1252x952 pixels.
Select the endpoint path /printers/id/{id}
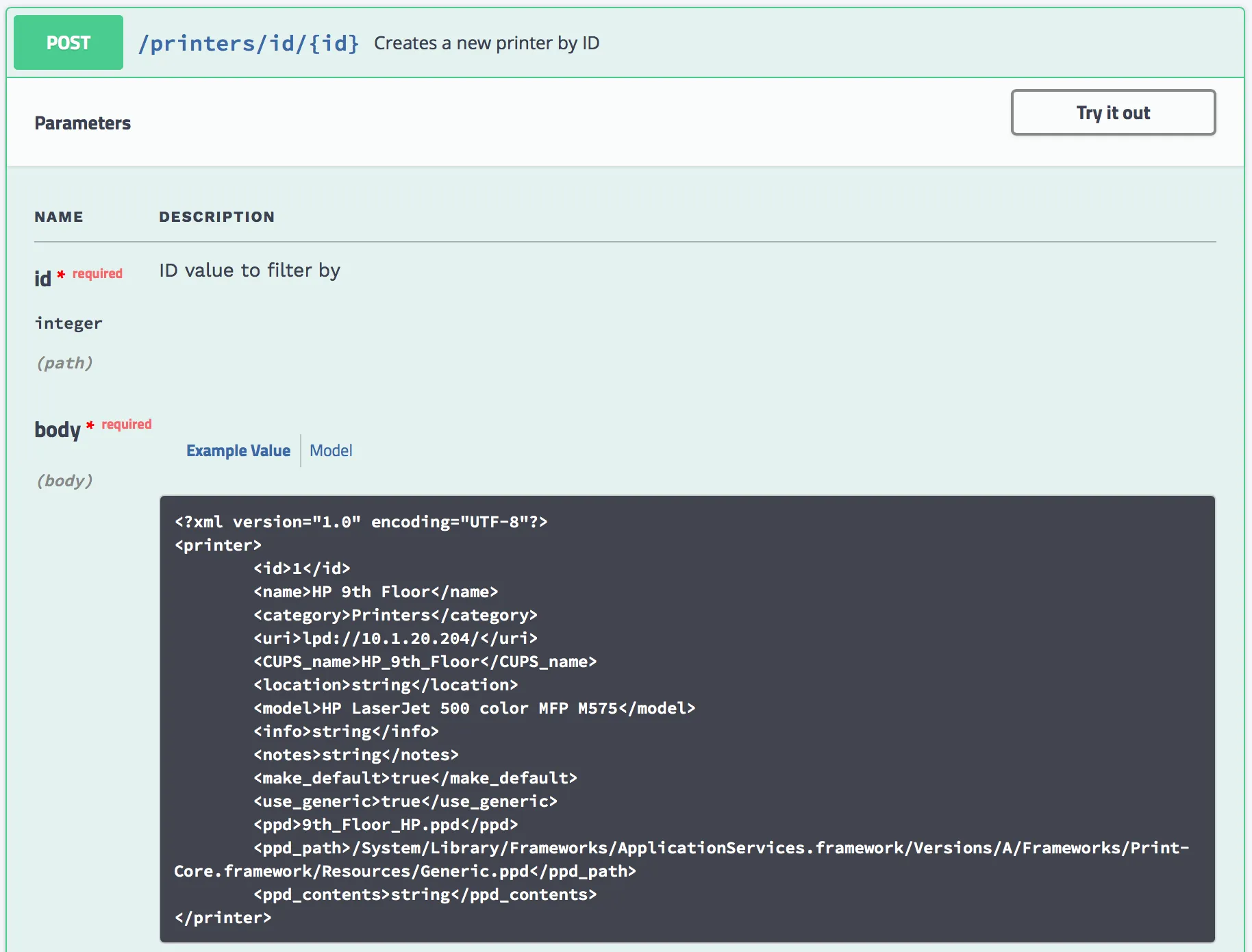249,43
